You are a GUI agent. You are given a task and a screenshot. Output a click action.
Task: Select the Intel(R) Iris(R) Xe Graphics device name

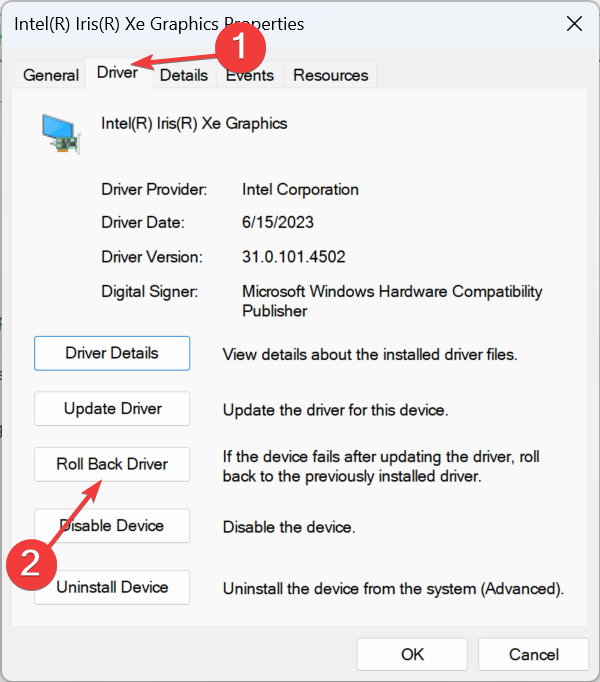tap(194, 124)
